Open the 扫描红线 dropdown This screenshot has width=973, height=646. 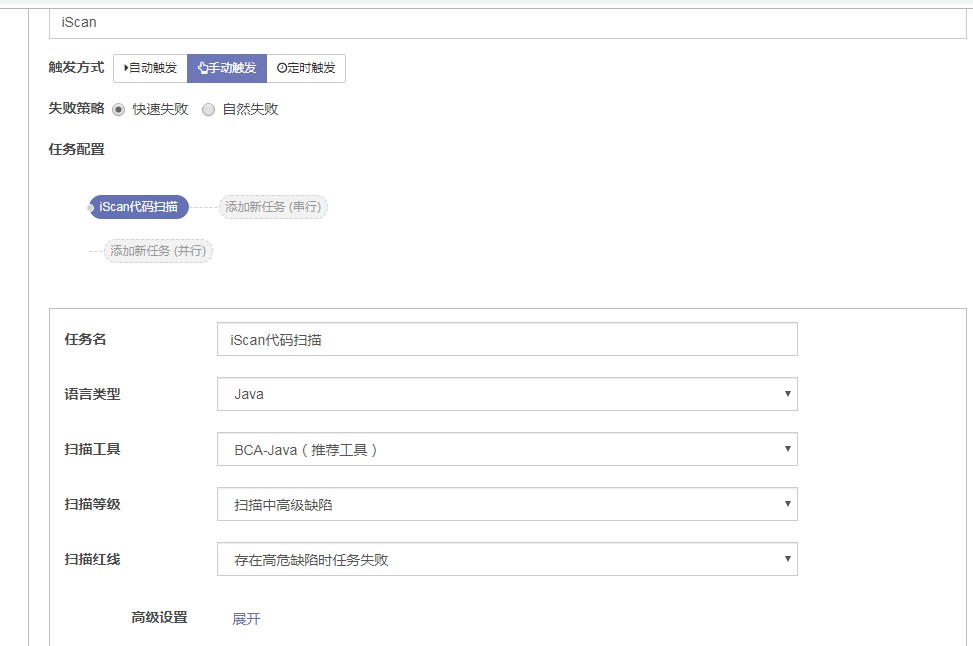[507, 559]
